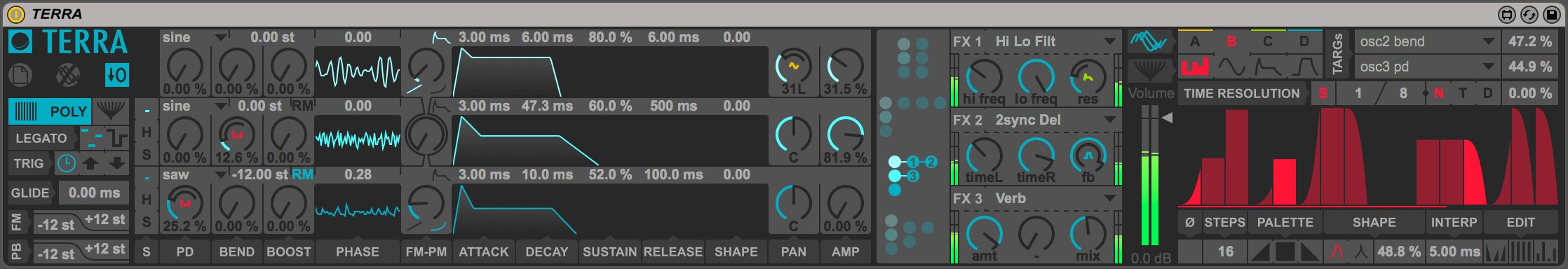Toggle RM on the saw oscillator

[302, 174]
